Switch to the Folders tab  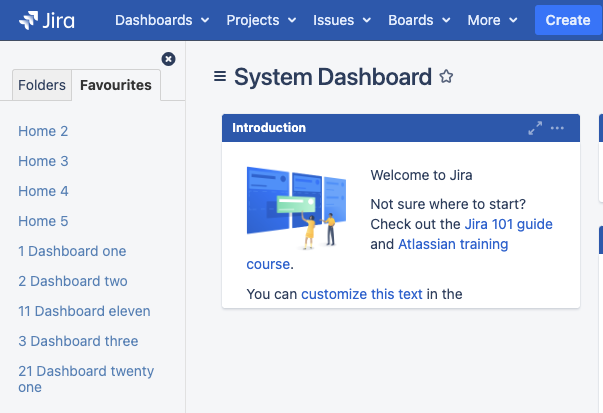point(42,85)
